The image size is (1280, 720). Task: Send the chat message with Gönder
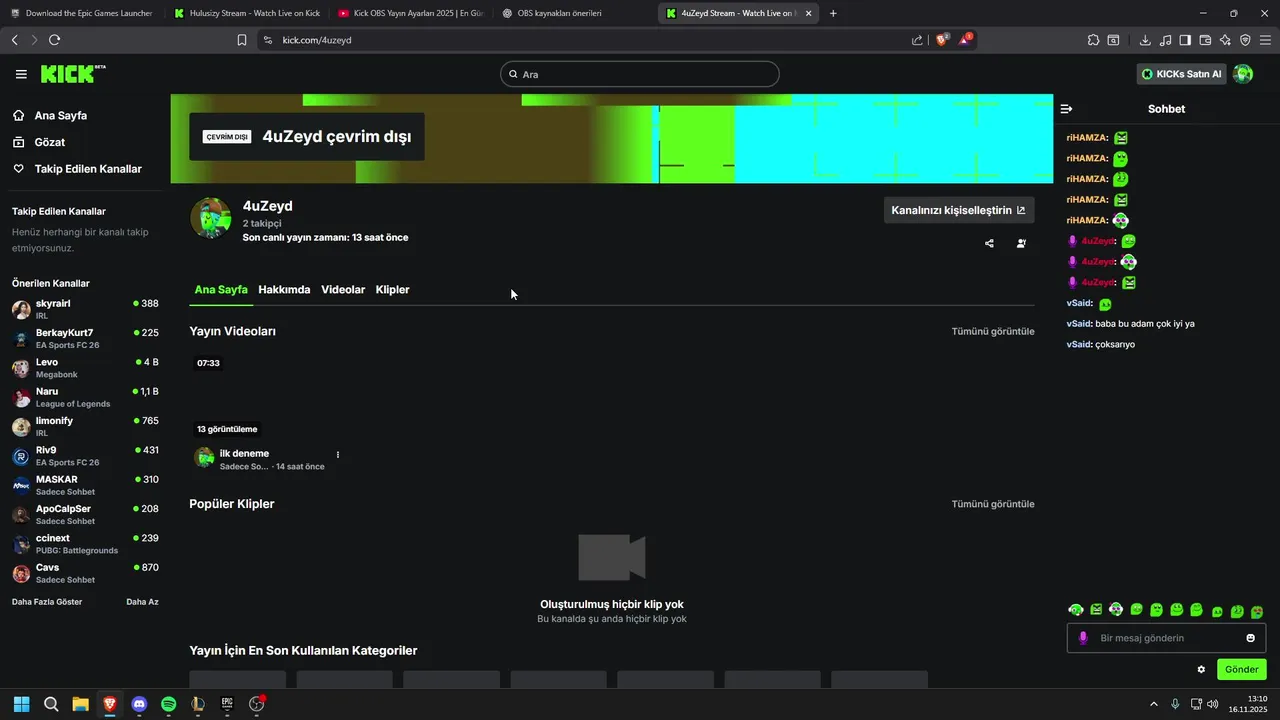[x=1241, y=669]
